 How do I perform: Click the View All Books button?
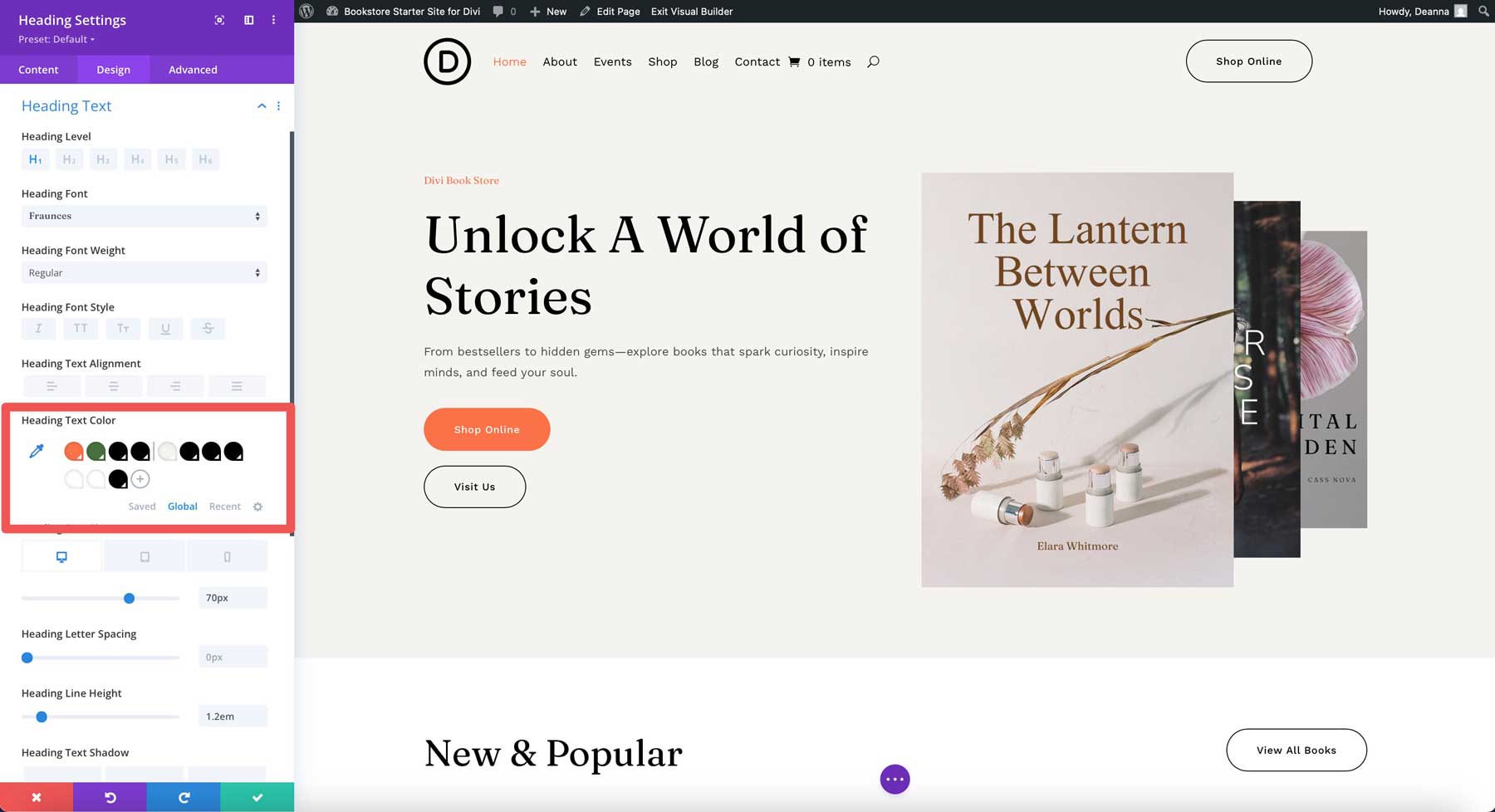(1296, 750)
